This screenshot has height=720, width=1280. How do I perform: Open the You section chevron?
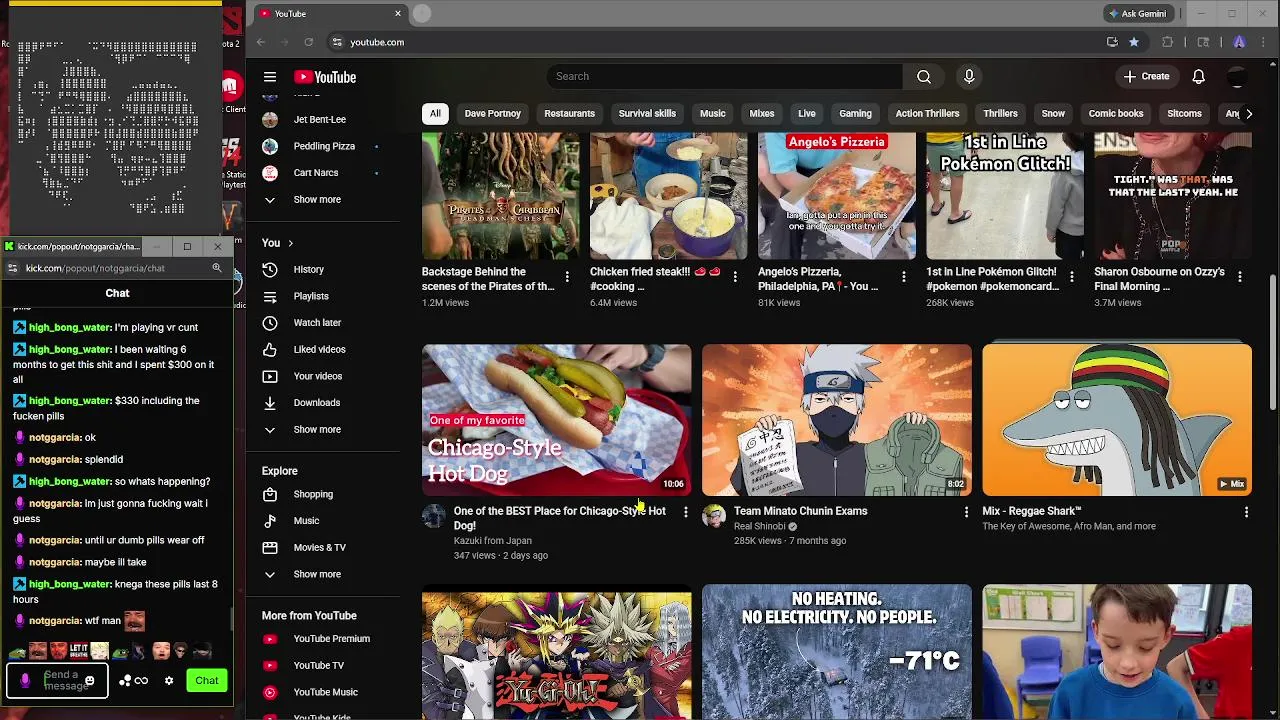point(290,243)
